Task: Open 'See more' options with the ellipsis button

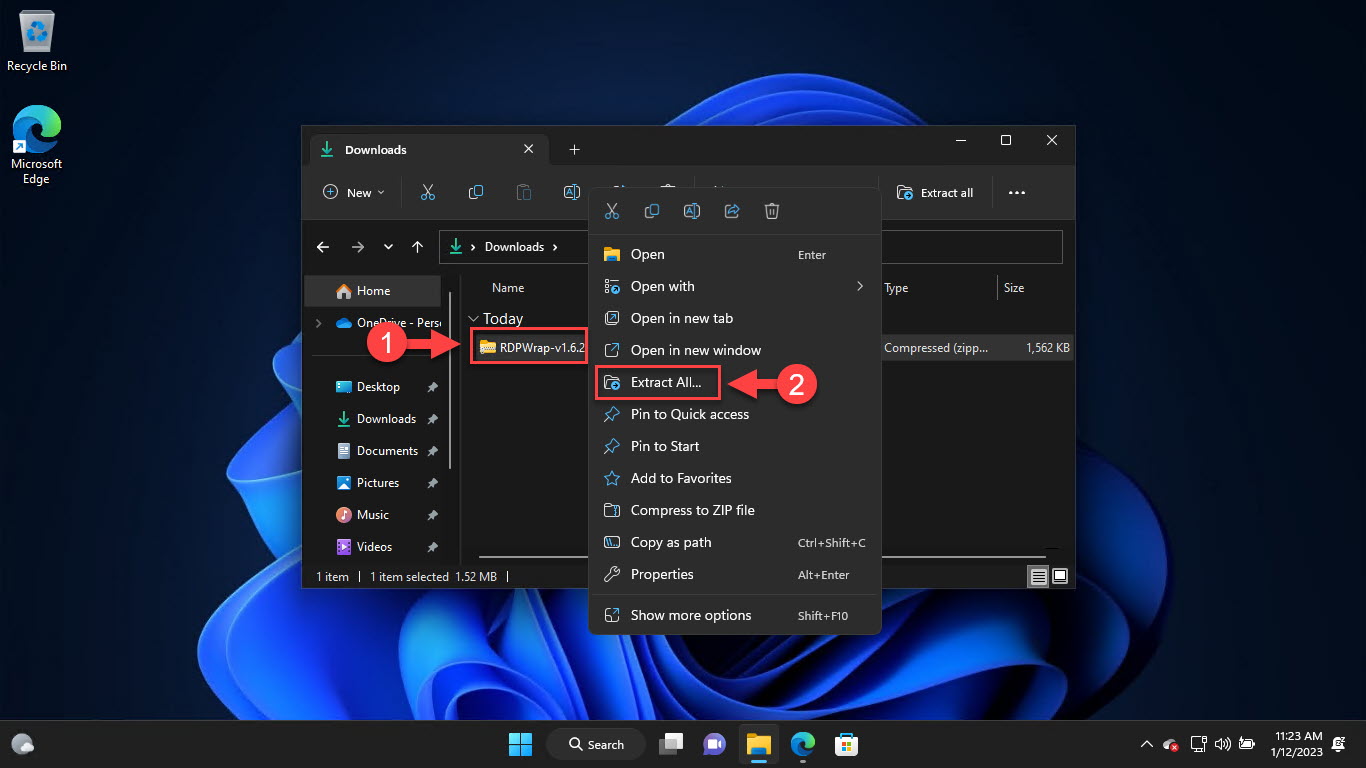Action: 1017,192
